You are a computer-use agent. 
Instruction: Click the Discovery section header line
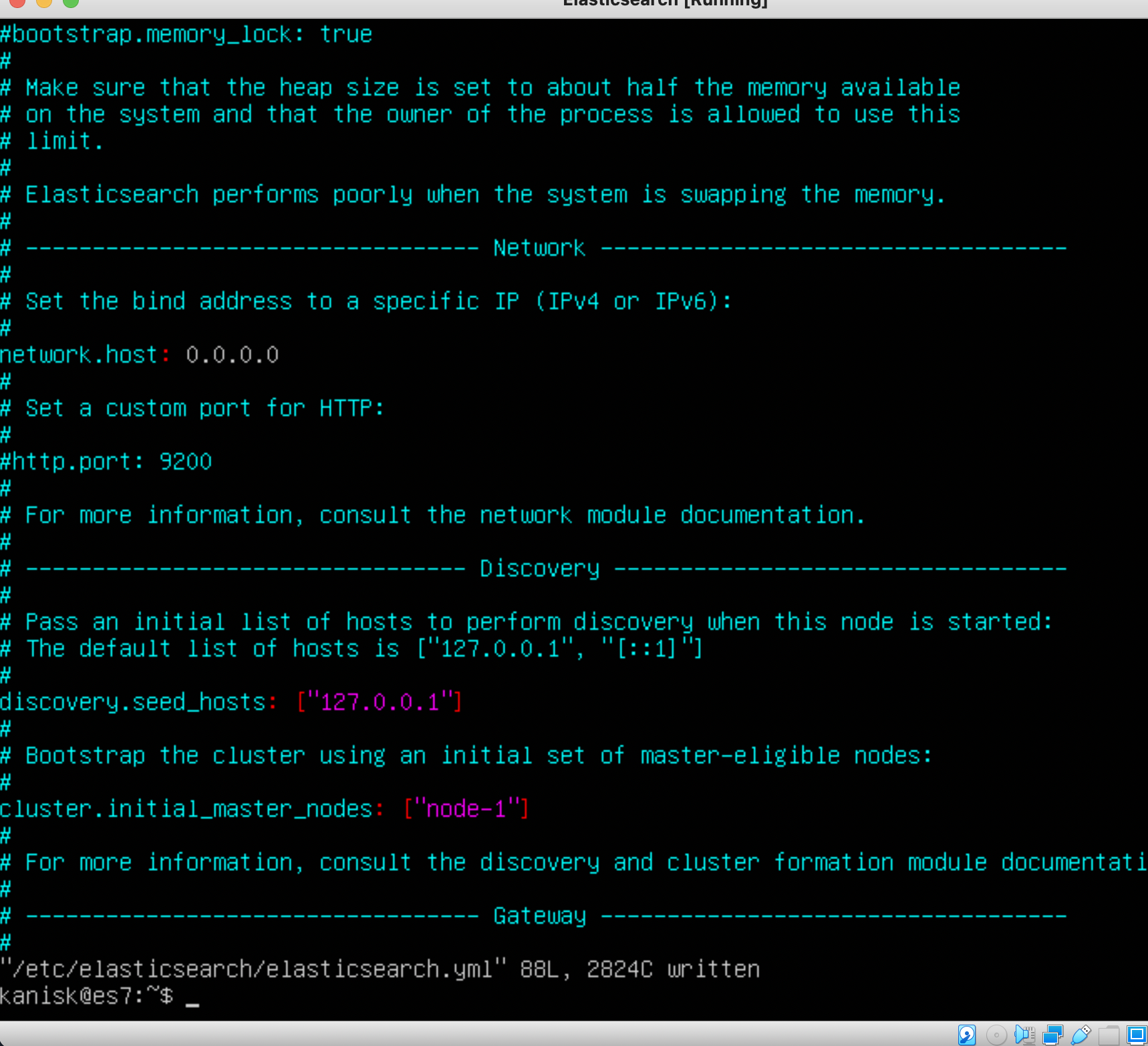coord(539,568)
